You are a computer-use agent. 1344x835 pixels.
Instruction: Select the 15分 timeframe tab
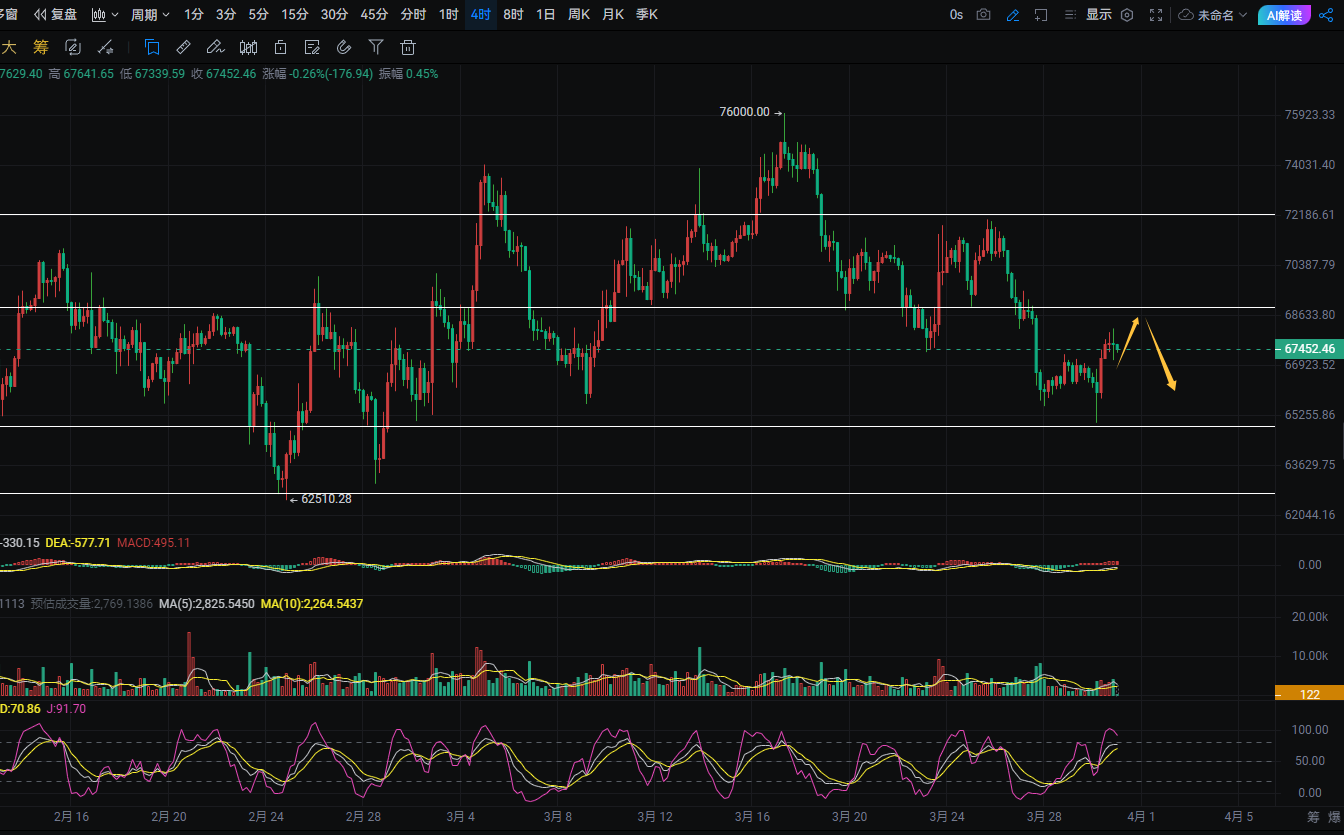(294, 15)
